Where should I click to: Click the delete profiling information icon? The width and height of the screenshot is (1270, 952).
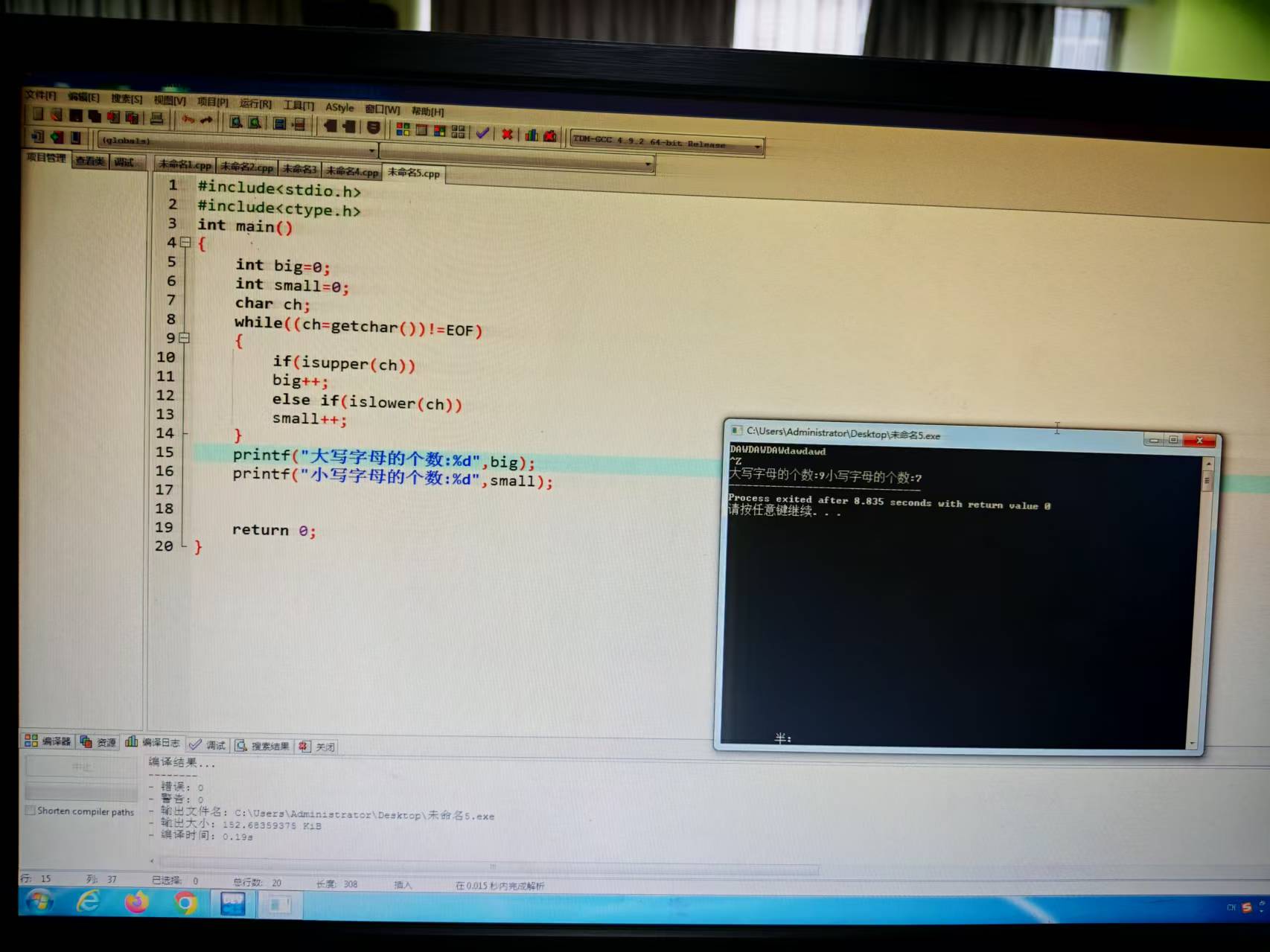pos(550,135)
